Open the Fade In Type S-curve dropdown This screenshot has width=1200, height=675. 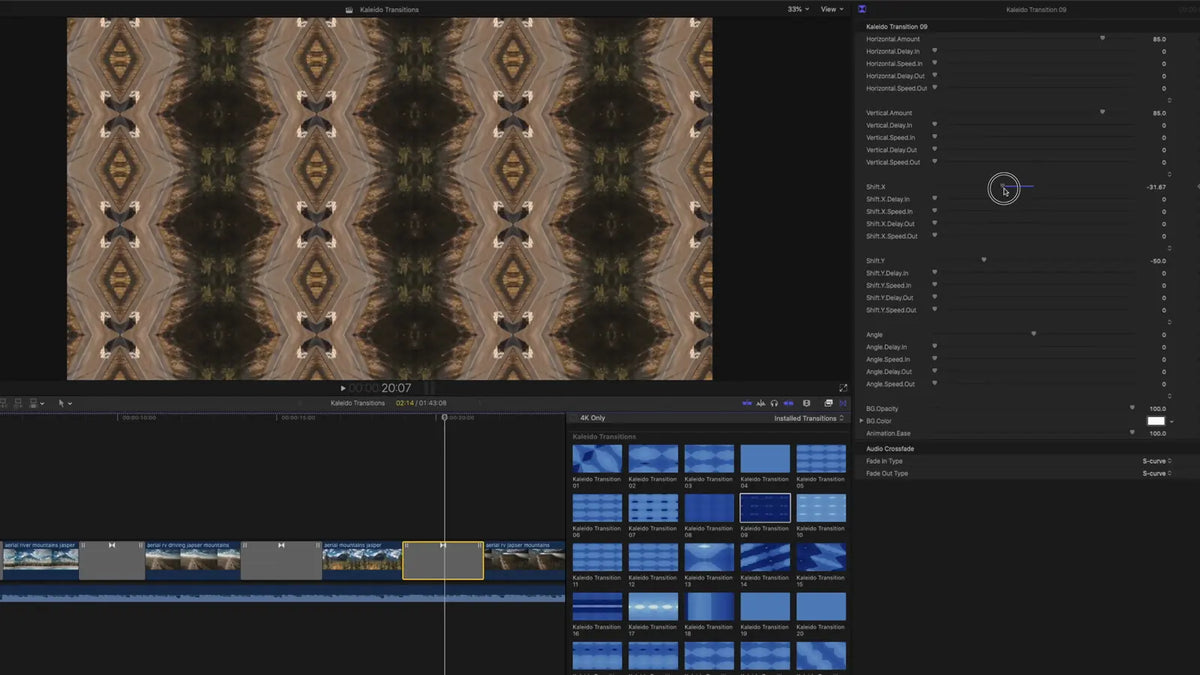coord(1155,461)
